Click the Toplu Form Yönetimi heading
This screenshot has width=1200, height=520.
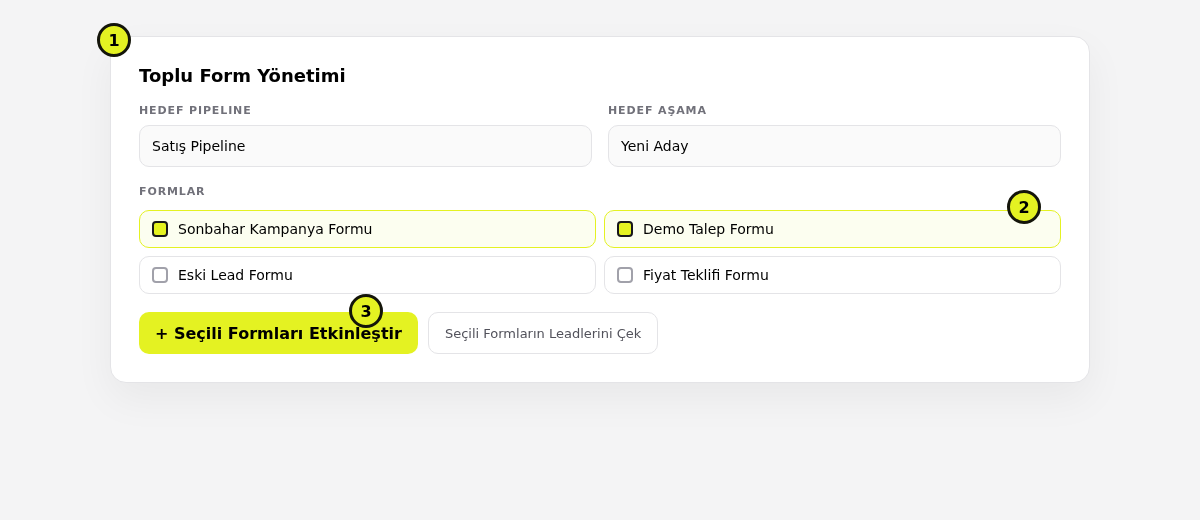(242, 76)
